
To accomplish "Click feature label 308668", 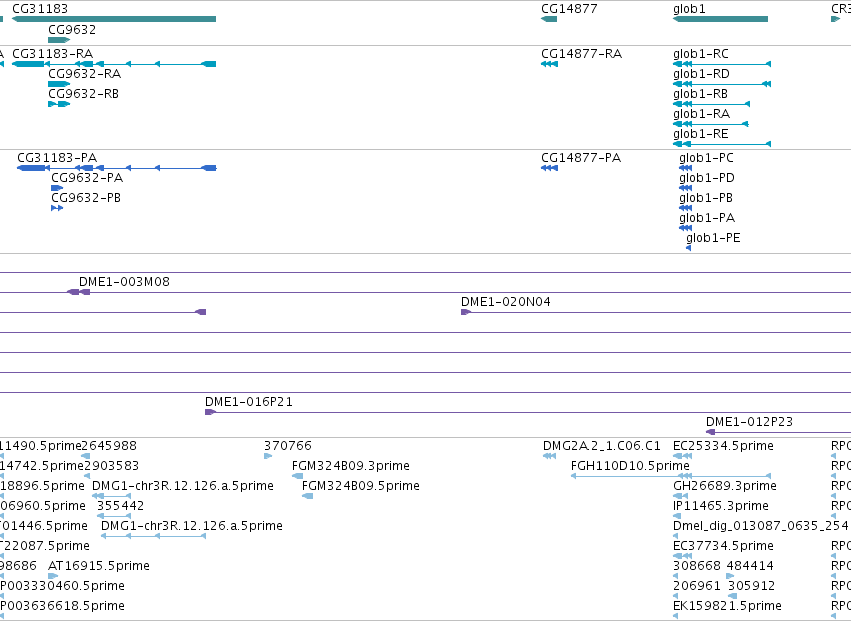I will point(697,567).
